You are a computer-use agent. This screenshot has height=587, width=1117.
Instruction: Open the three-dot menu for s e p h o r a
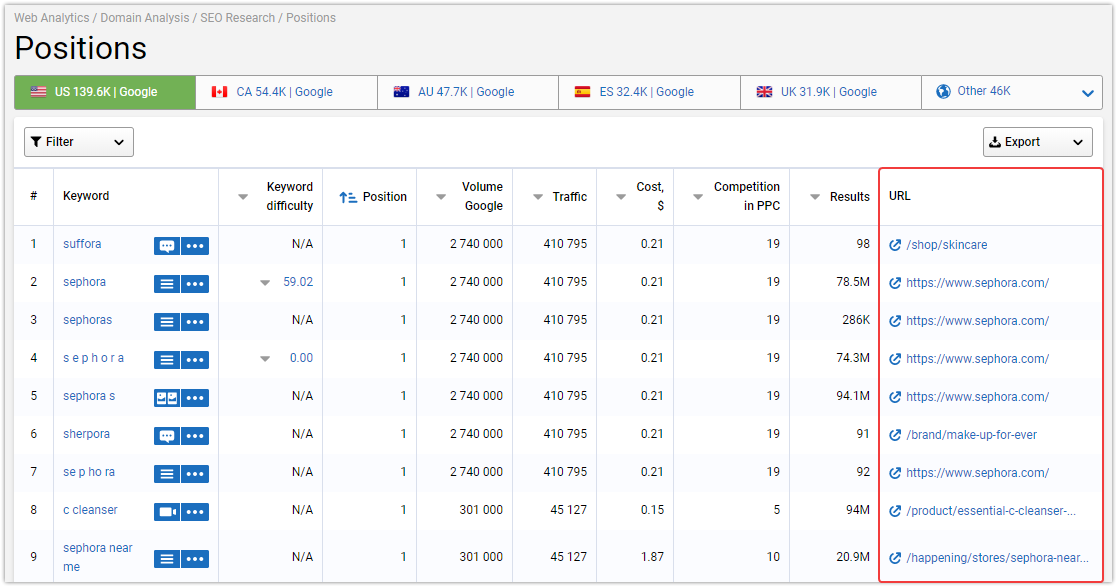[x=195, y=360]
